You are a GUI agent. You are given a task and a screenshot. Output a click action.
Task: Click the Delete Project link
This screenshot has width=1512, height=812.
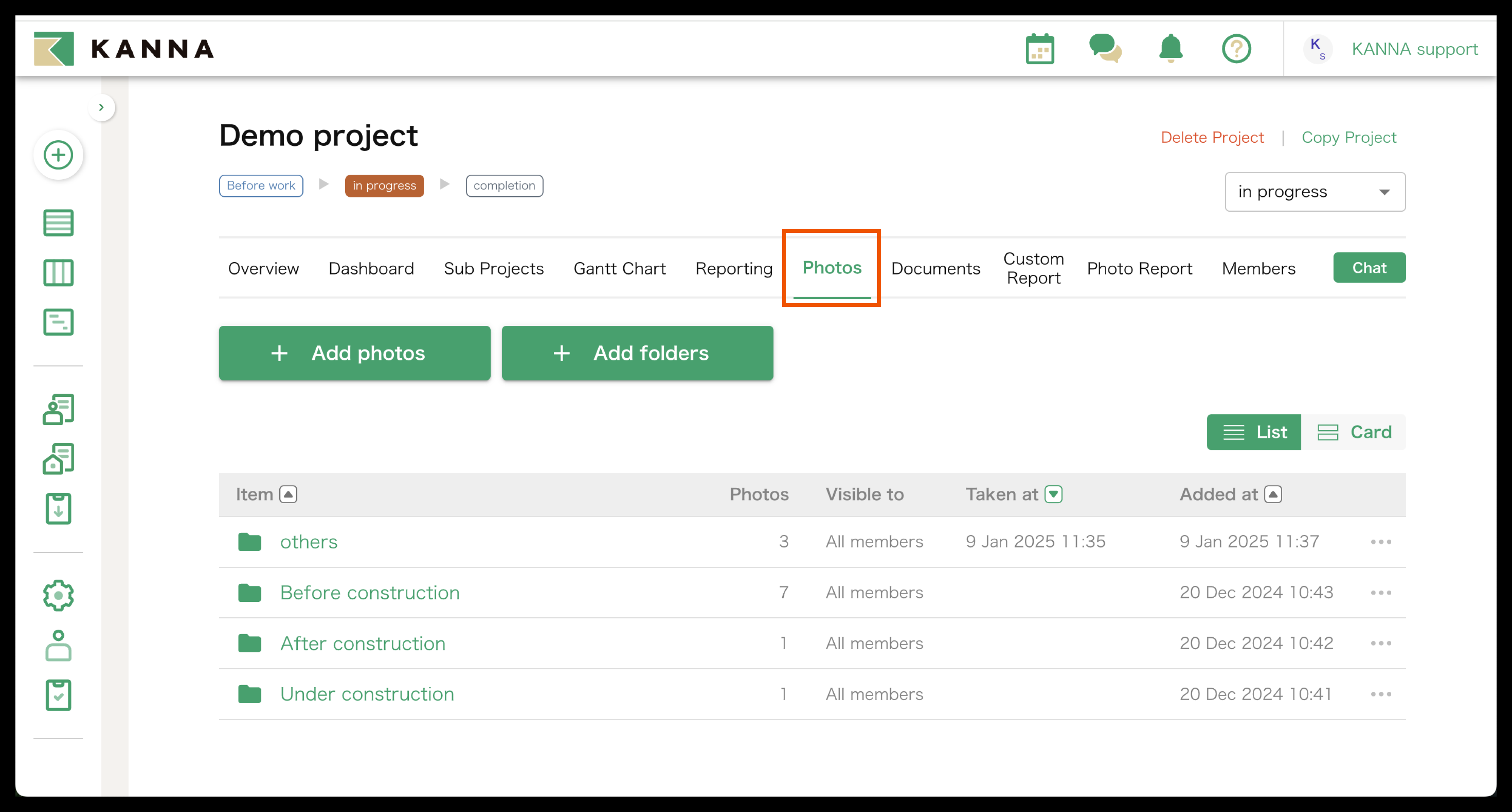[x=1212, y=137]
